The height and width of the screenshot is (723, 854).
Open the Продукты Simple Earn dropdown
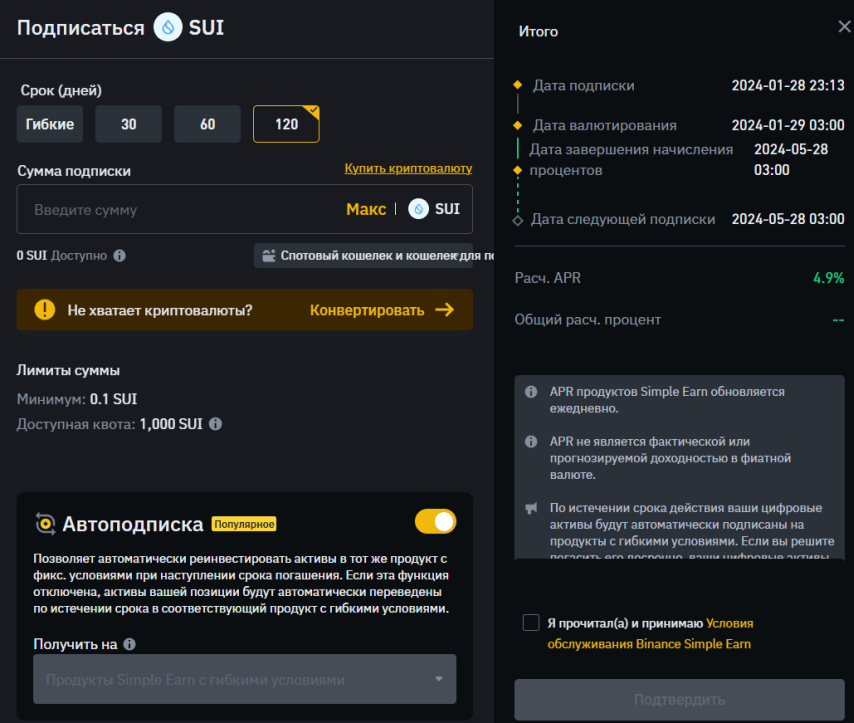click(245, 679)
